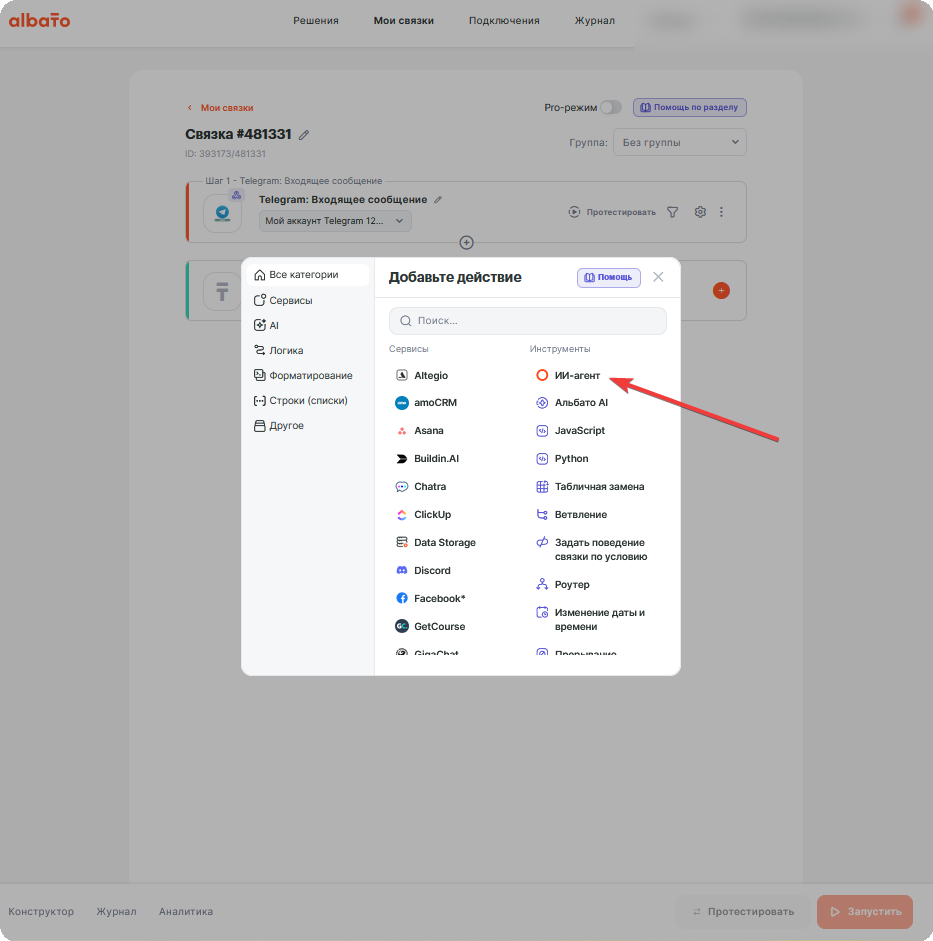Choose the Альбато AI tool
Image resolution: width=933 pixels, height=941 pixels.
point(572,403)
